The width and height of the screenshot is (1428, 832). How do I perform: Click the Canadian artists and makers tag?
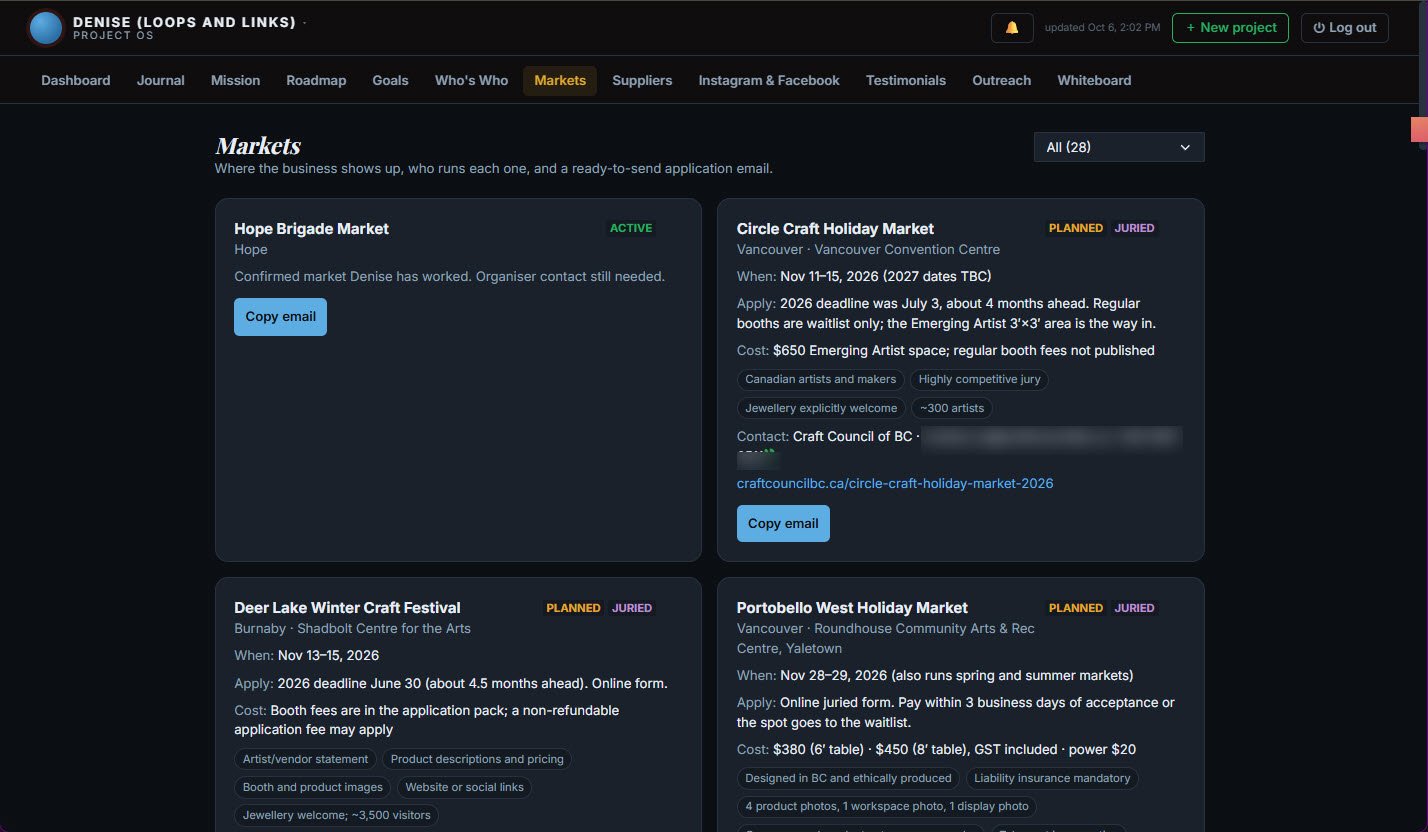[x=821, y=380]
